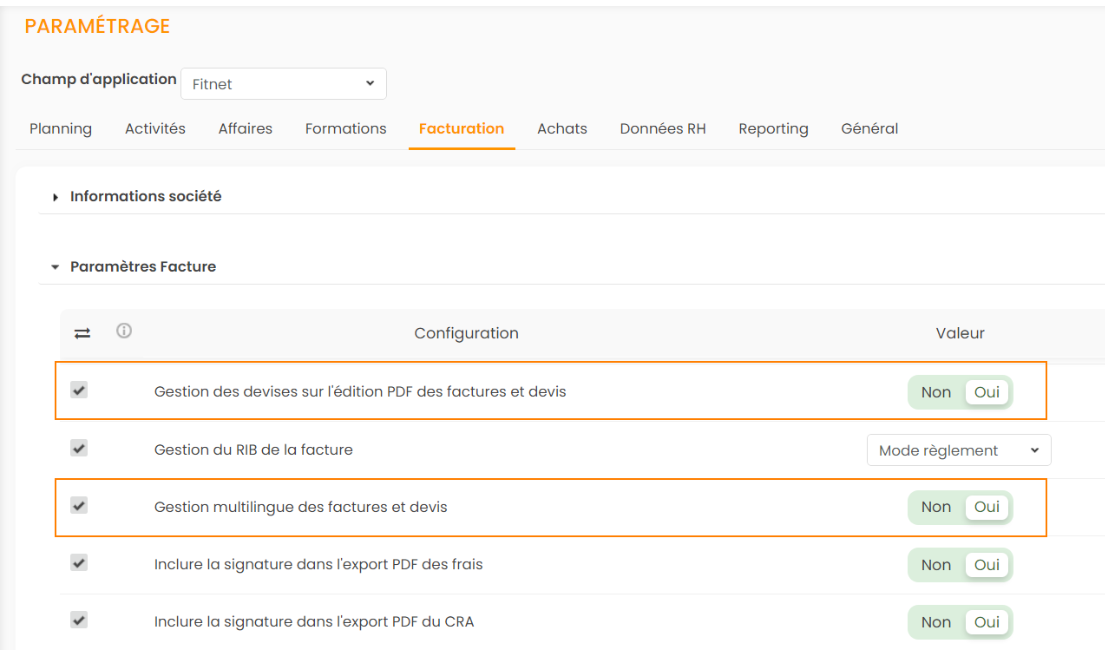Click the swap arrows icon in table header
The height and width of the screenshot is (663, 1105).
(83, 334)
